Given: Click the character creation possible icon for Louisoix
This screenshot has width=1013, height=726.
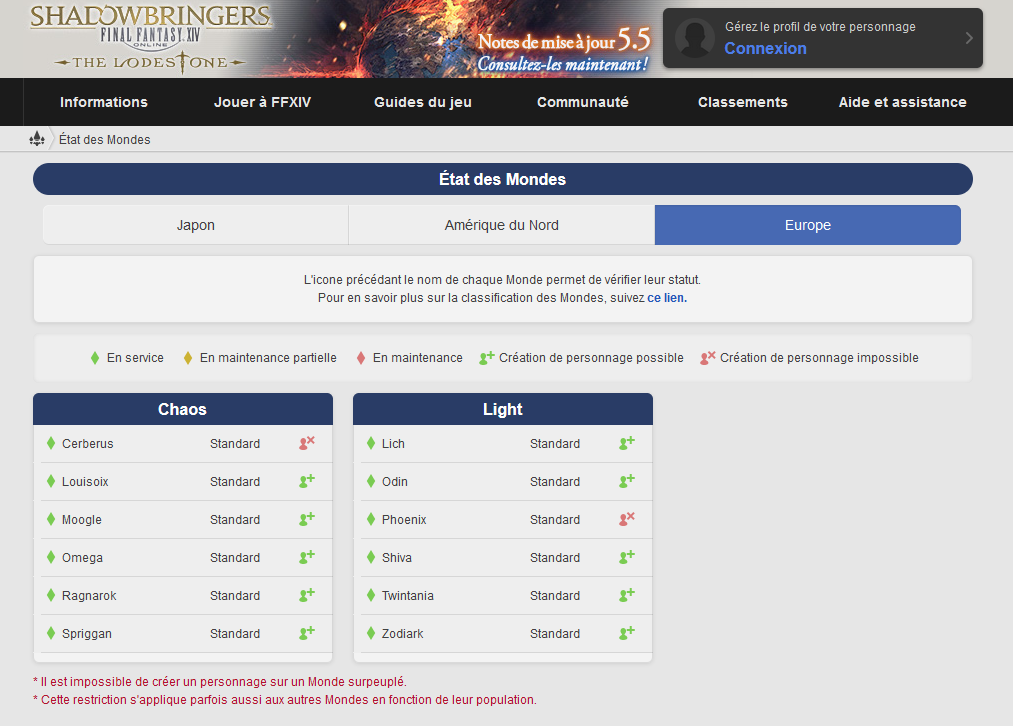Looking at the screenshot, I should click(305, 481).
